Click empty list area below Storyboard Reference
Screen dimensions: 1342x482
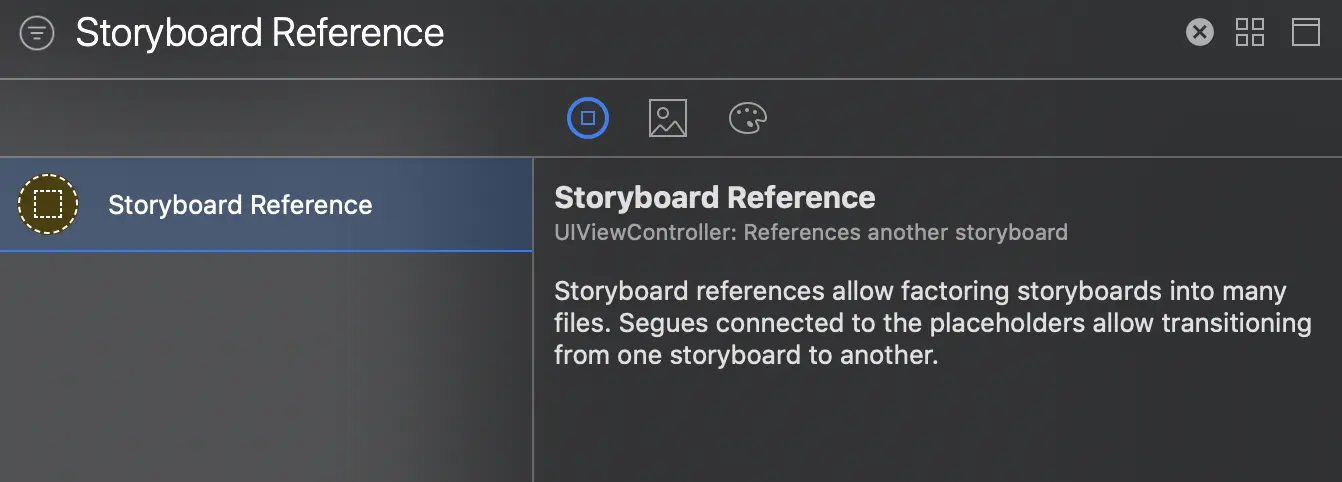pos(265,370)
